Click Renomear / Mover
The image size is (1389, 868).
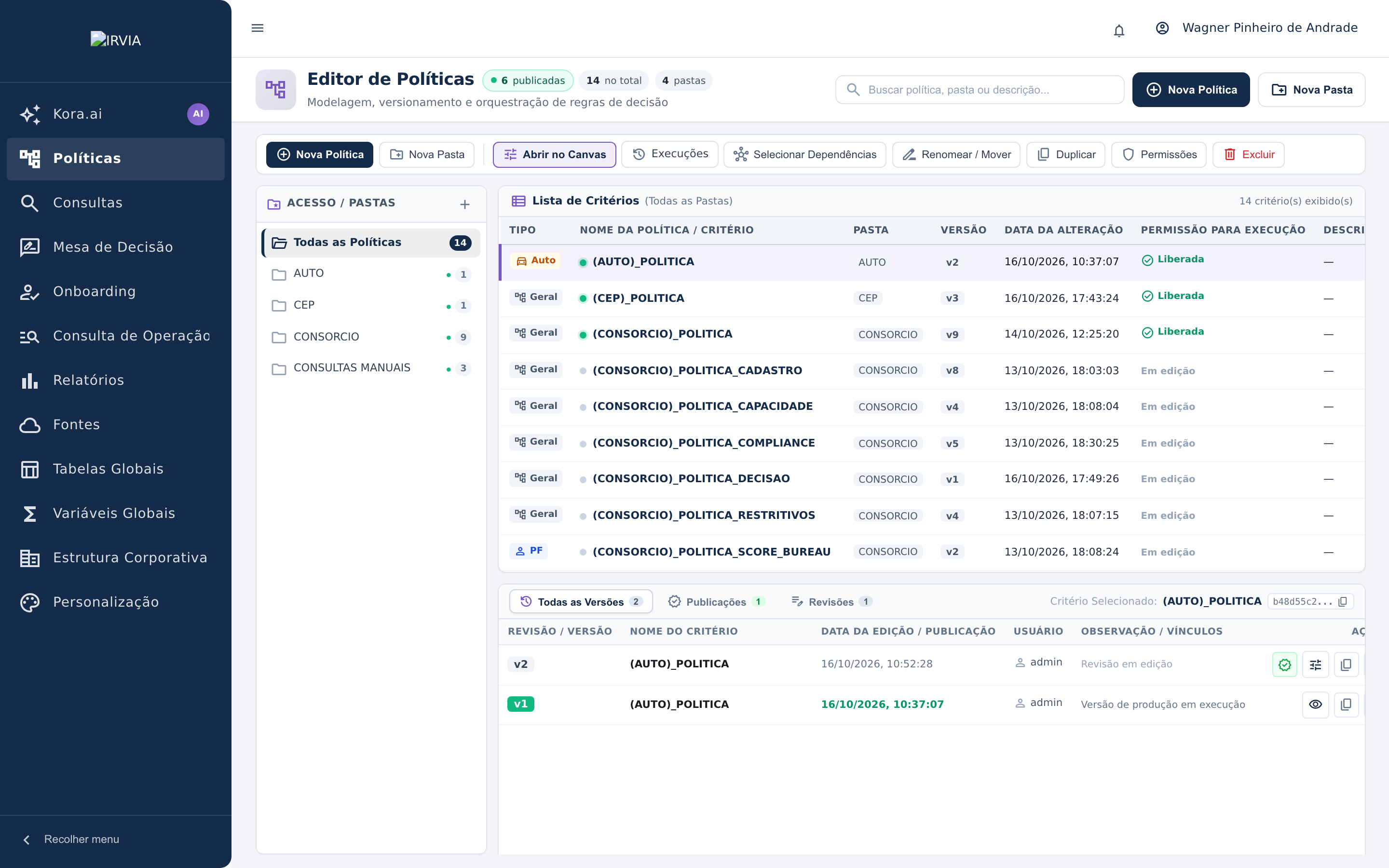click(x=956, y=155)
